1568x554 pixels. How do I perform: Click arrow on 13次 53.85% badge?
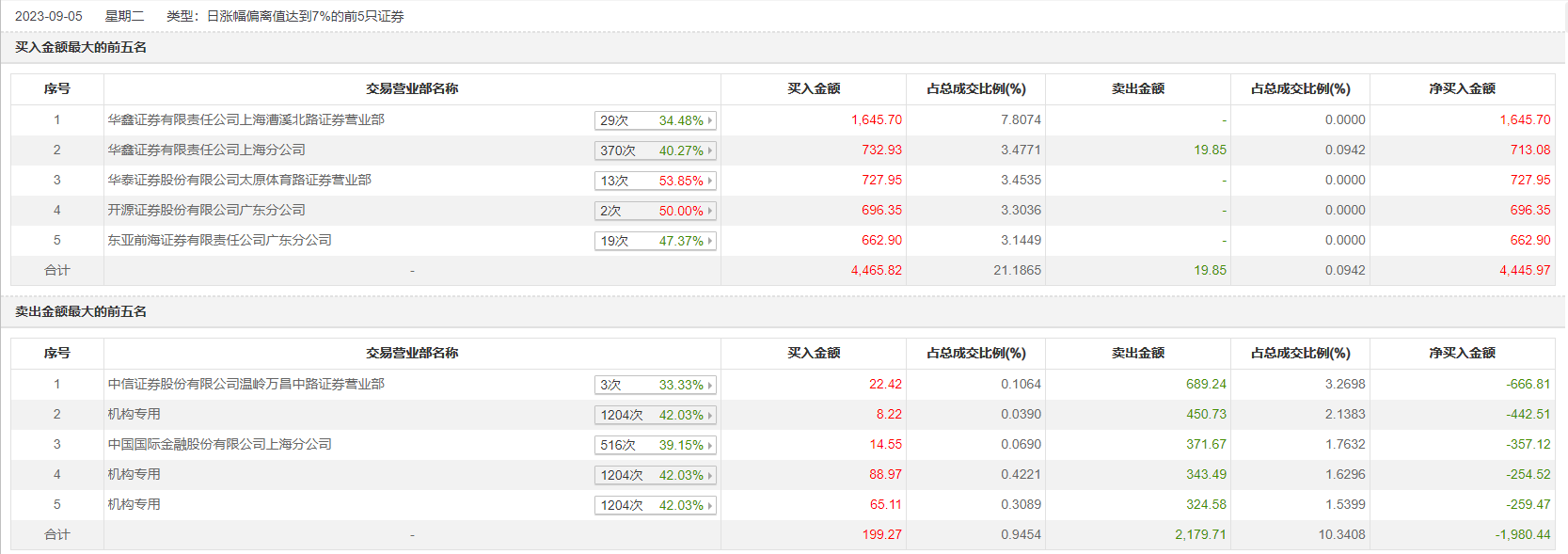(710, 181)
